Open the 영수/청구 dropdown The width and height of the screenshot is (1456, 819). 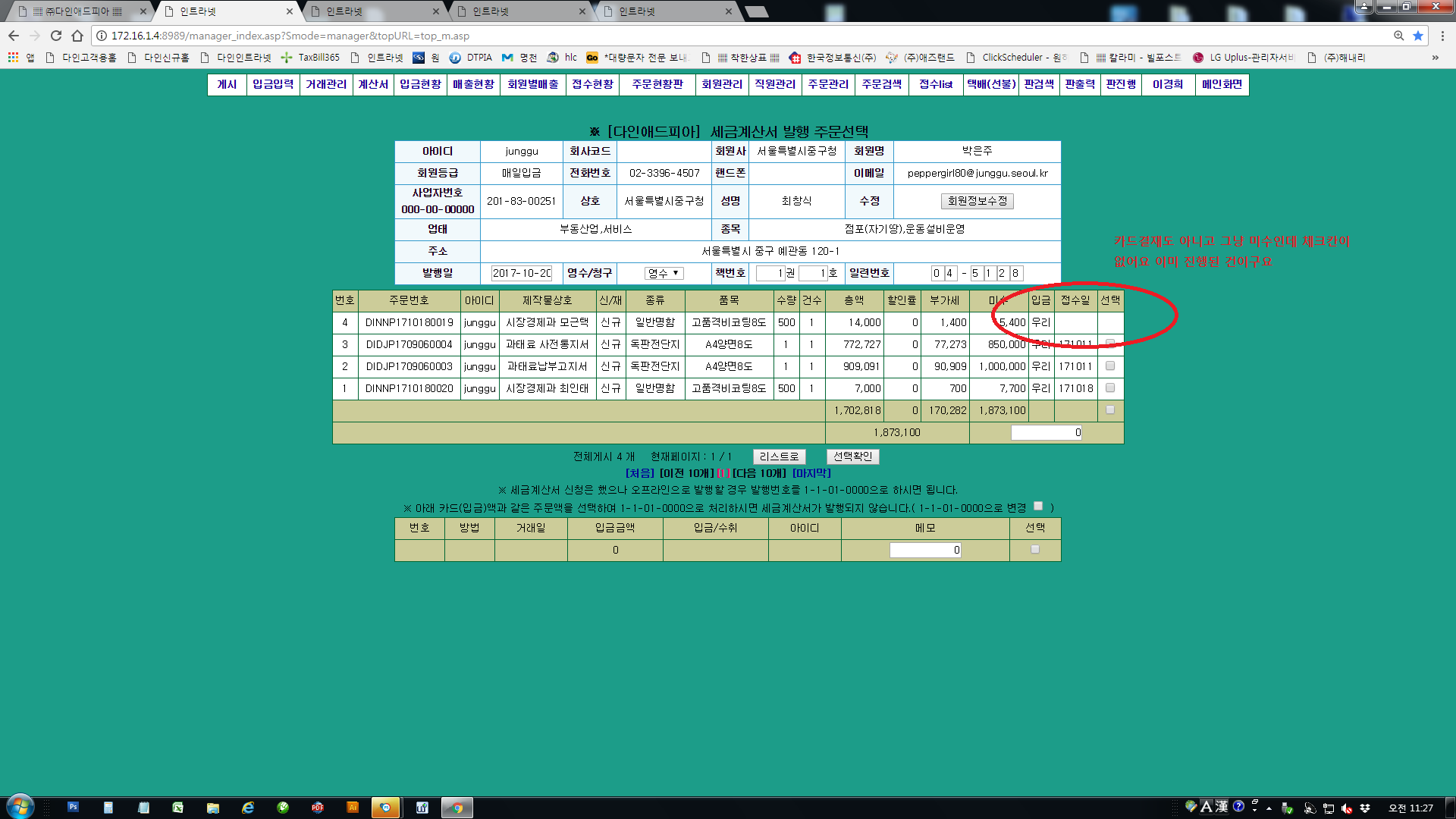tap(664, 273)
